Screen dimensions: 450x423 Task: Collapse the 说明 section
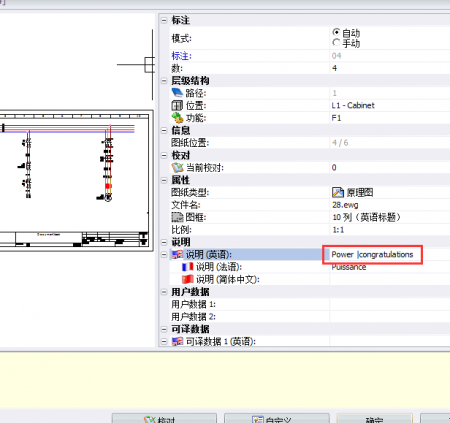pos(164,242)
